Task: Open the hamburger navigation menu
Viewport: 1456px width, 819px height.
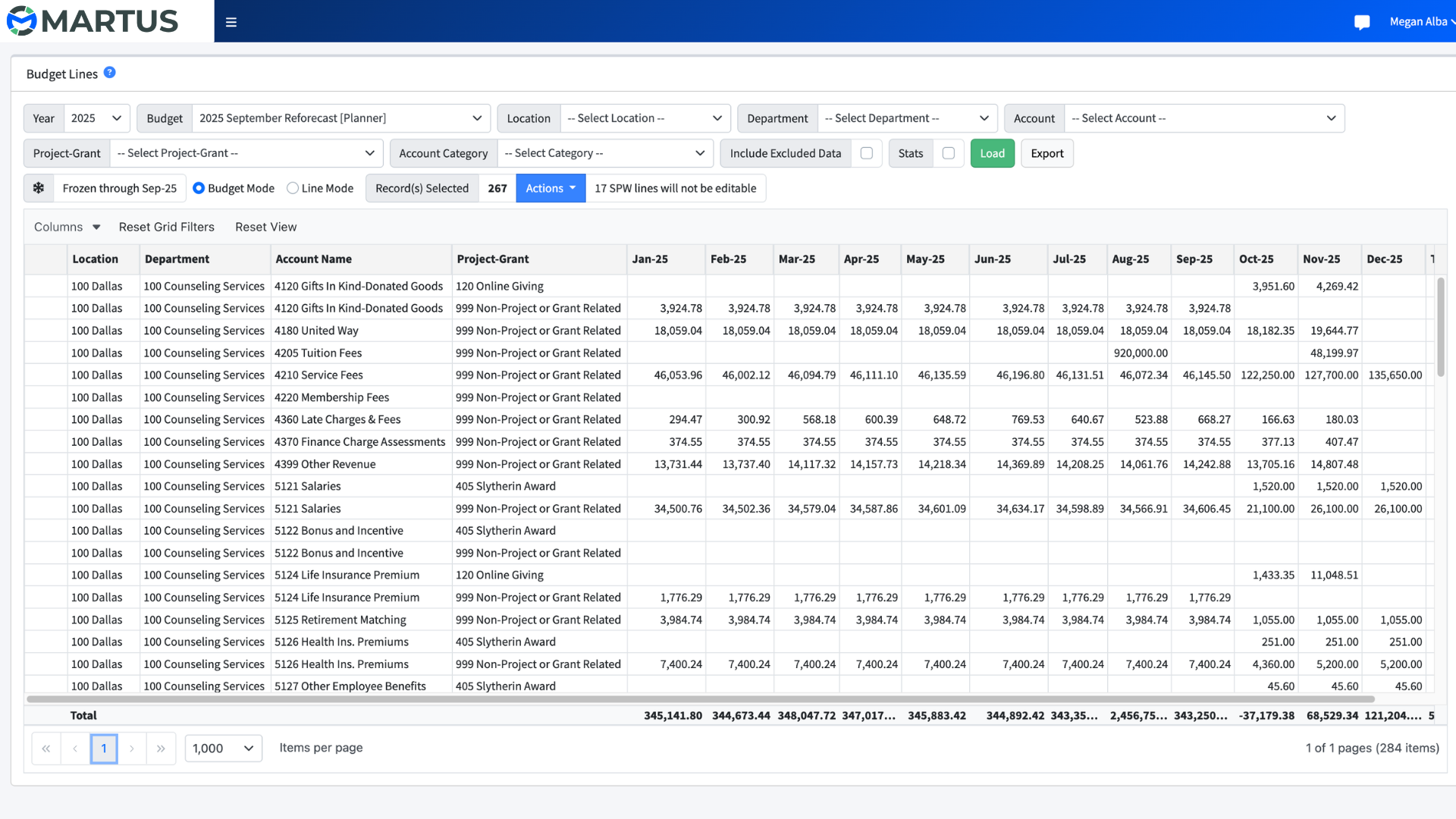Action: (x=231, y=22)
